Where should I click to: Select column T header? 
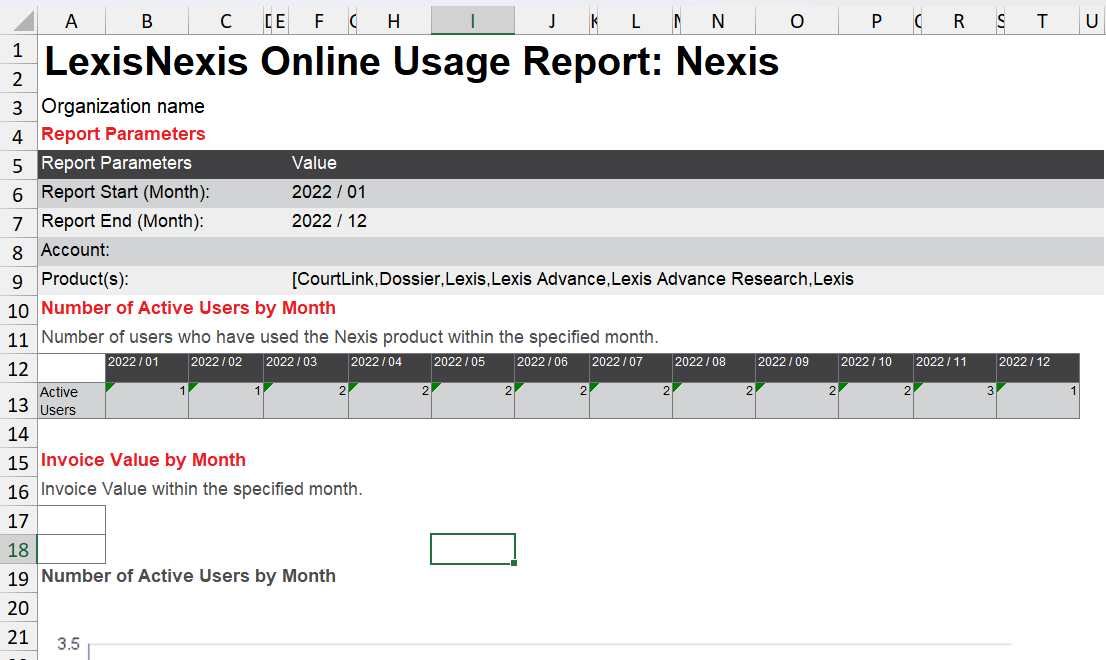tap(1042, 21)
